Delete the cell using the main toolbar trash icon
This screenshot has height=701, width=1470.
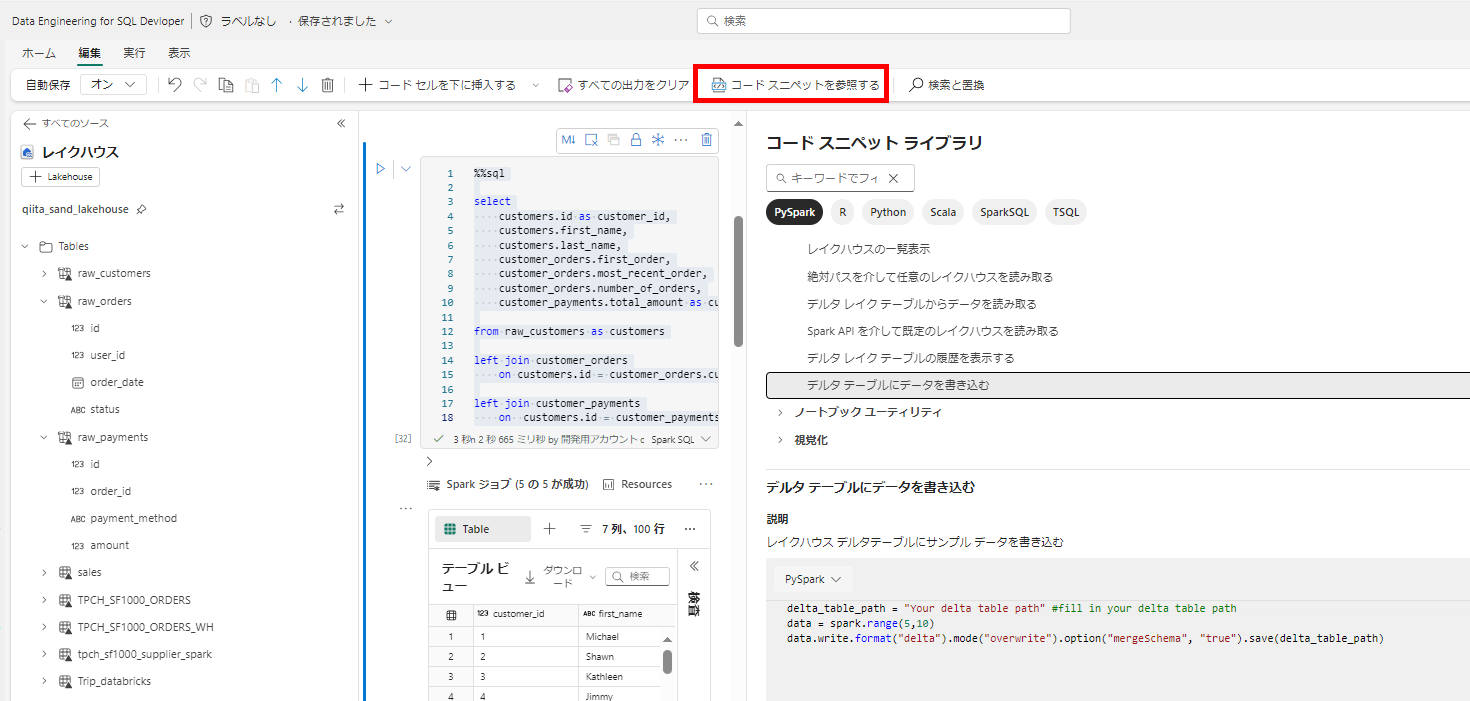pyautogui.click(x=327, y=85)
